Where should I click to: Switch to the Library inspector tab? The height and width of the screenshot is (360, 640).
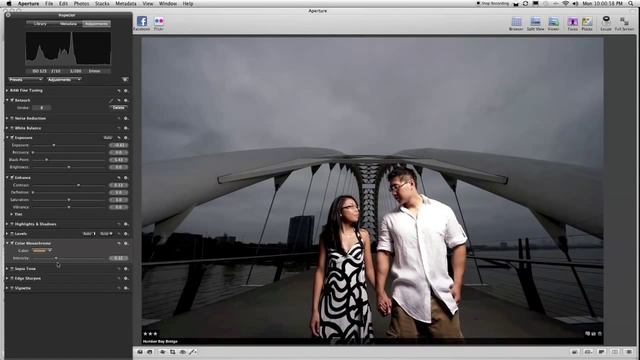pyautogui.click(x=40, y=24)
